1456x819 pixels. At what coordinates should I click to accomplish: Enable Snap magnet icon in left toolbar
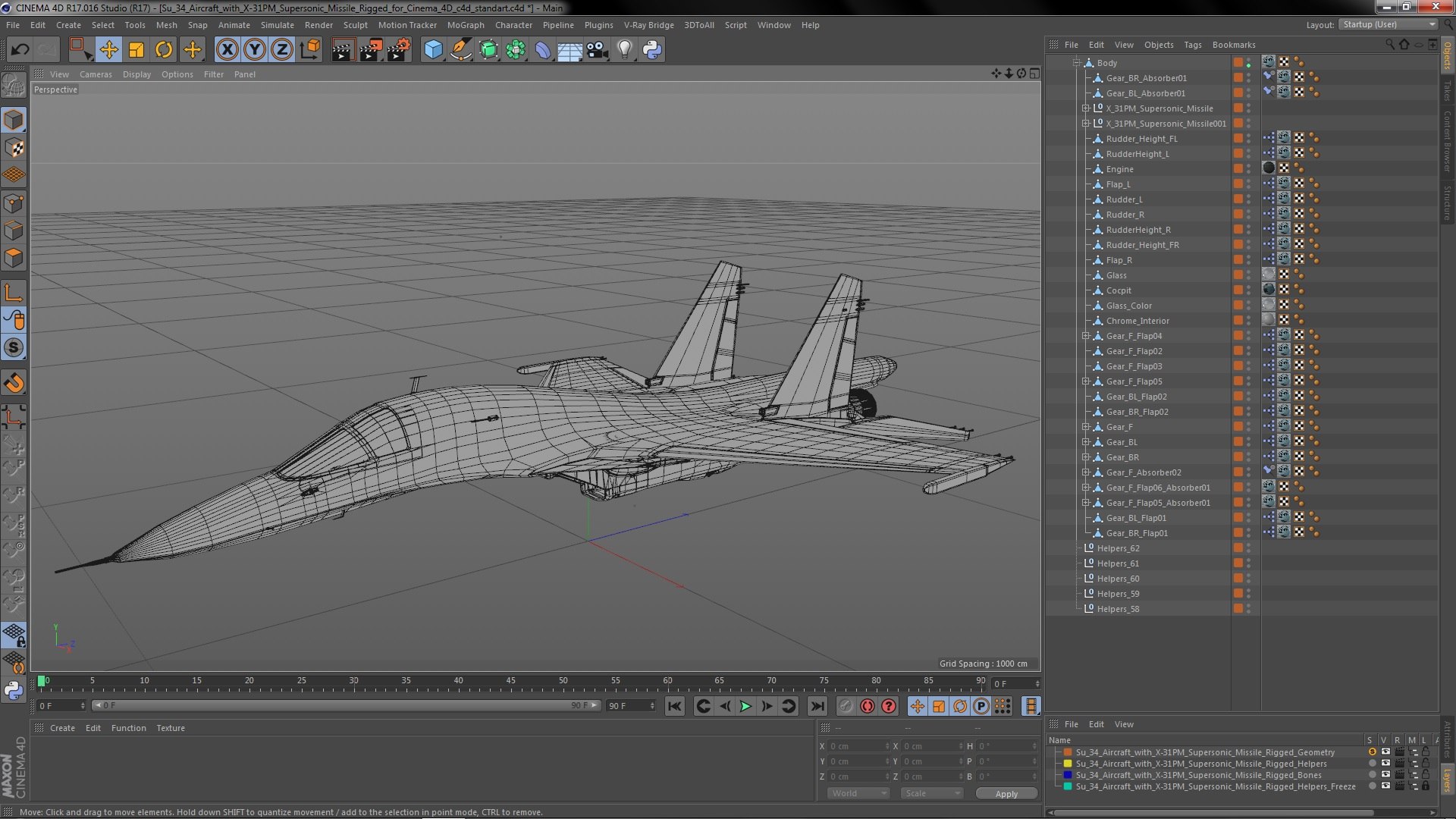pyautogui.click(x=14, y=383)
